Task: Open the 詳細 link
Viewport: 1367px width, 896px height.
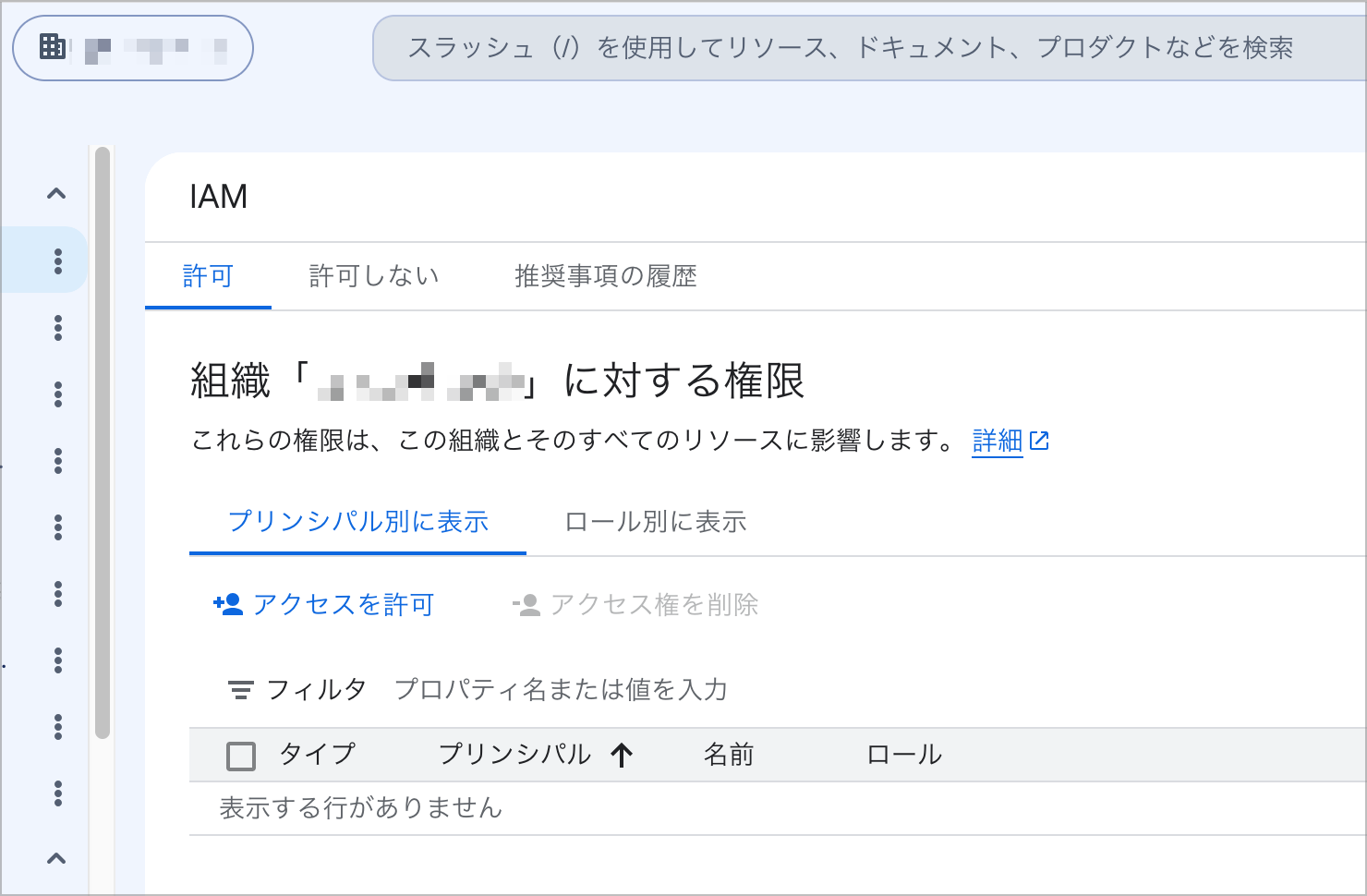Action: (x=998, y=441)
